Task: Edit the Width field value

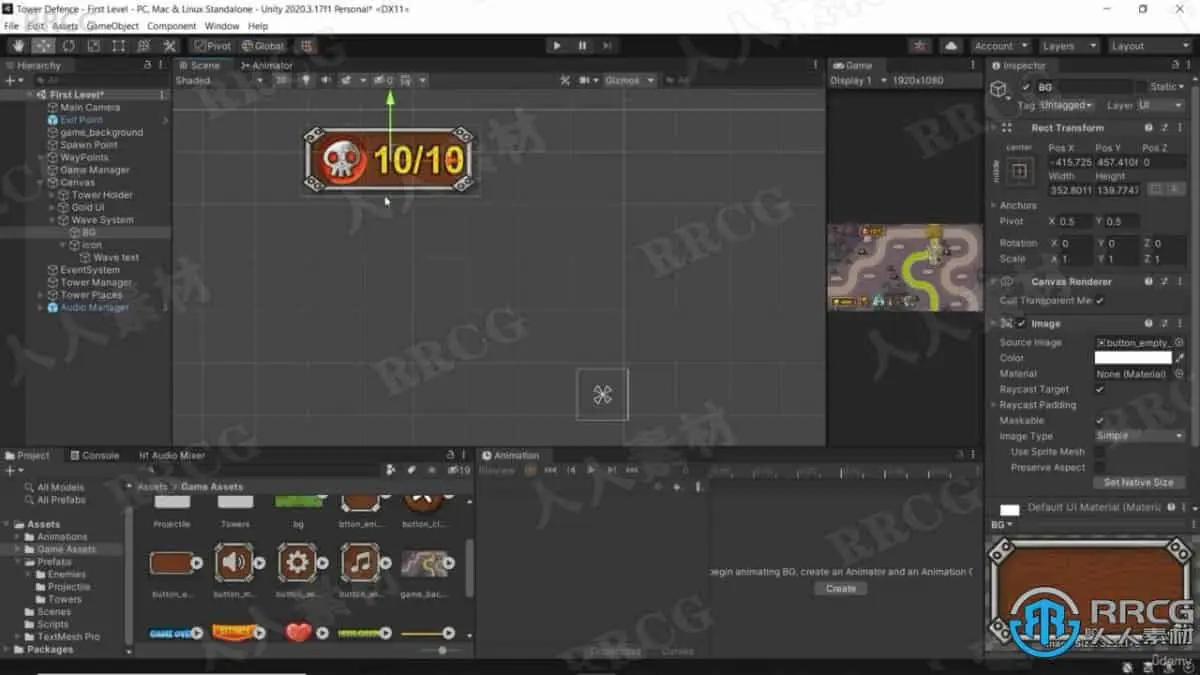Action: point(1069,190)
